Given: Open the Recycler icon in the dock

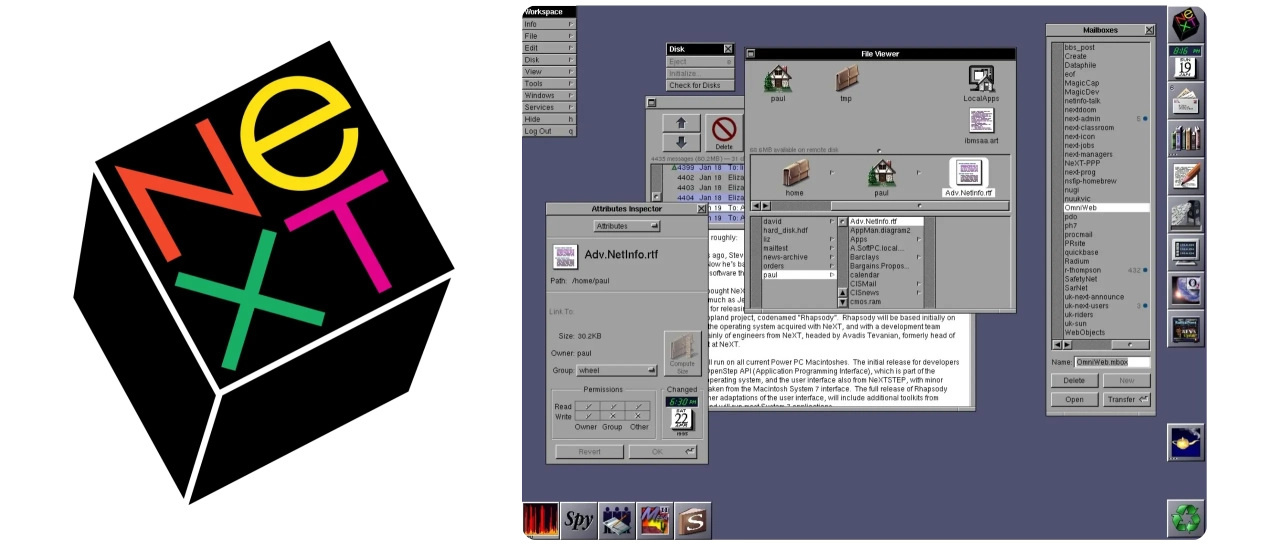Looking at the screenshot, I should click(1186, 518).
